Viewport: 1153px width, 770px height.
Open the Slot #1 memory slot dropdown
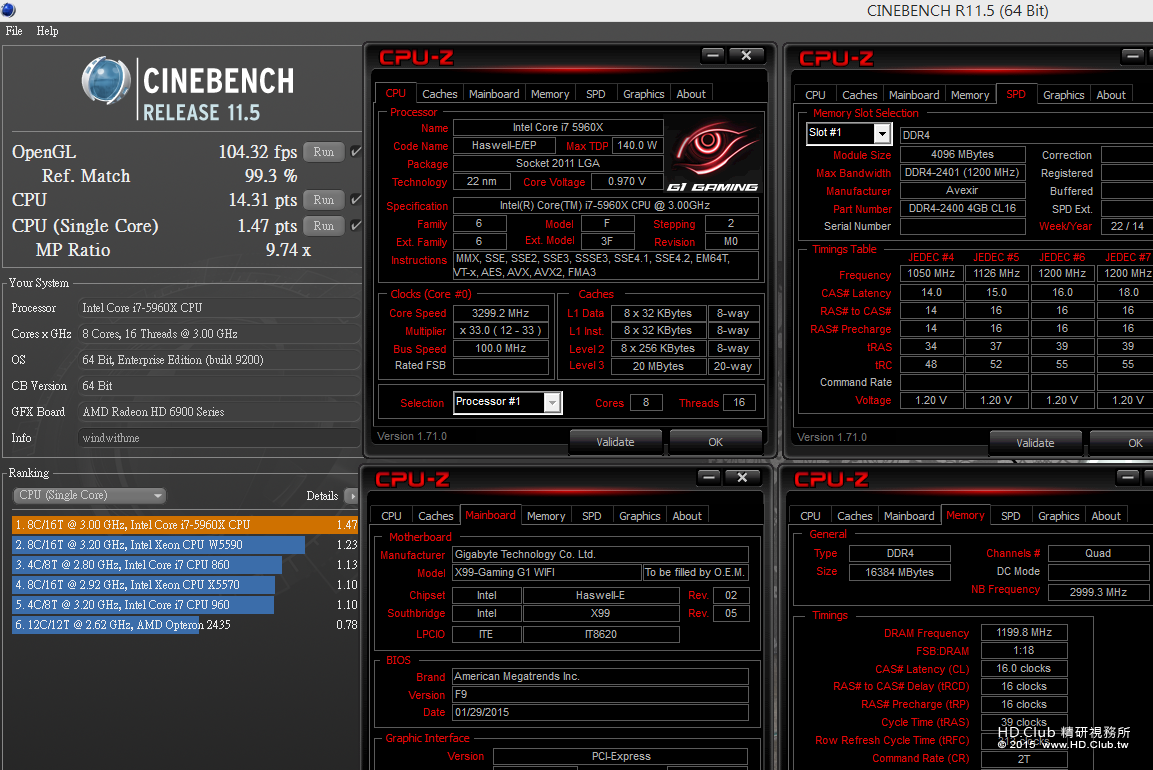click(849, 133)
